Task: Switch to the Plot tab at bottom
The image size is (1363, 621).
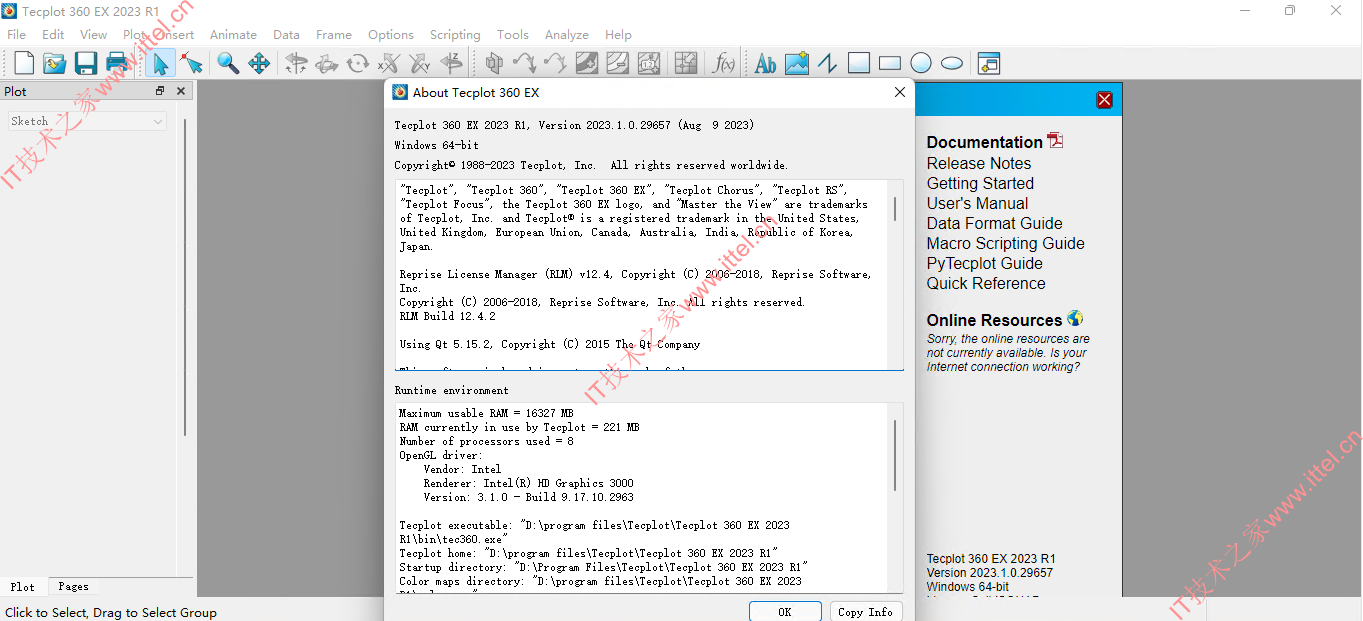Action: pos(23,587)
